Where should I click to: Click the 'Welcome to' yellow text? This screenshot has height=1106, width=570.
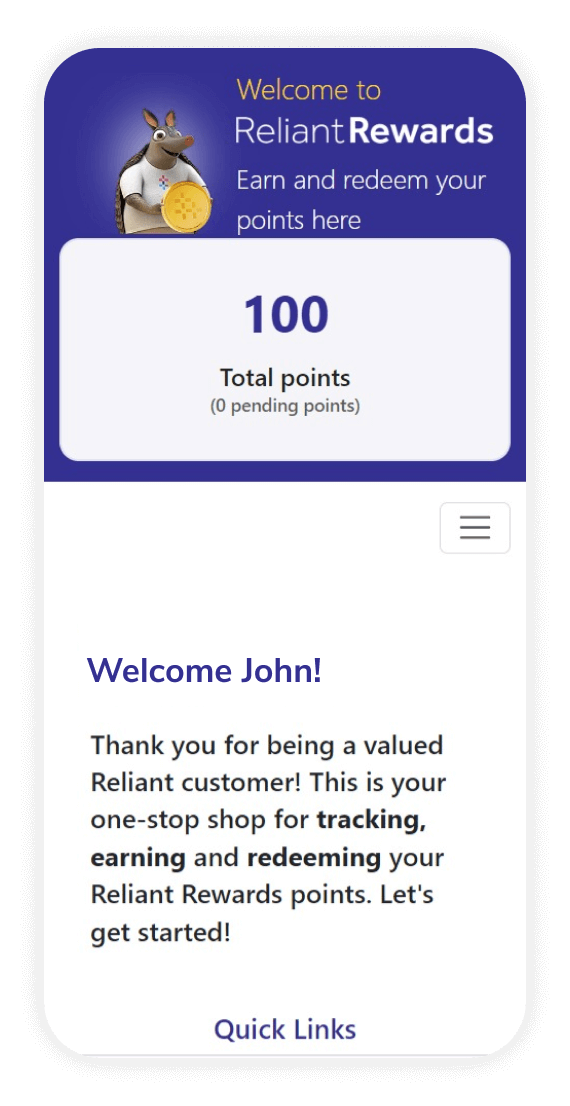308,90
